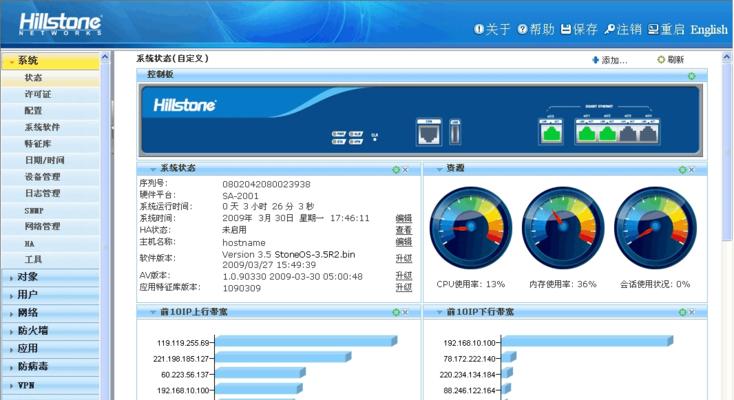The height and width of the screenshot is (400, 734).
Task: Click the 内存使用率 gauge
Action: [563, 228]
